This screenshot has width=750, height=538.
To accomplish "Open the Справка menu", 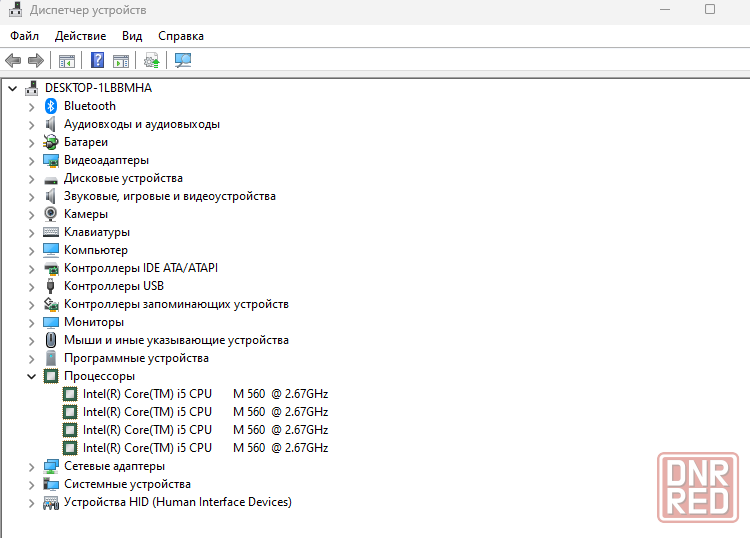I will pyautogui.click(x=181, y=36).
